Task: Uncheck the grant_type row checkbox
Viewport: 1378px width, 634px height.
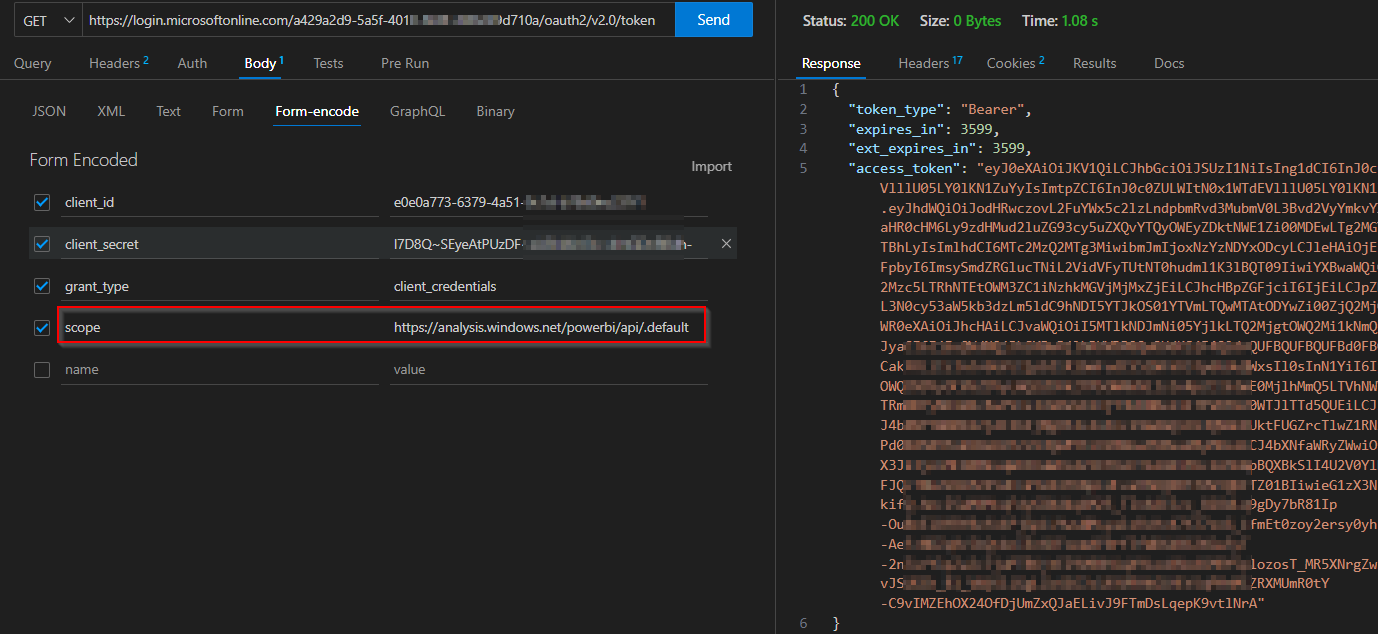Action: [42, 286]
